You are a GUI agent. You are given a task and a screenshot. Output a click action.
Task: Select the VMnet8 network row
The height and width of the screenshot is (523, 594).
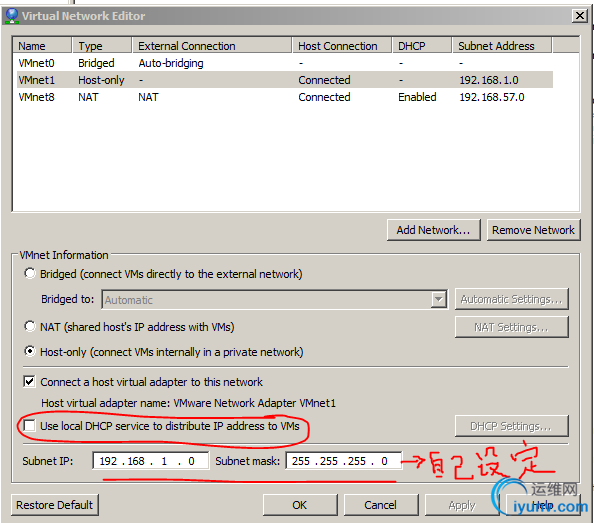285,97
